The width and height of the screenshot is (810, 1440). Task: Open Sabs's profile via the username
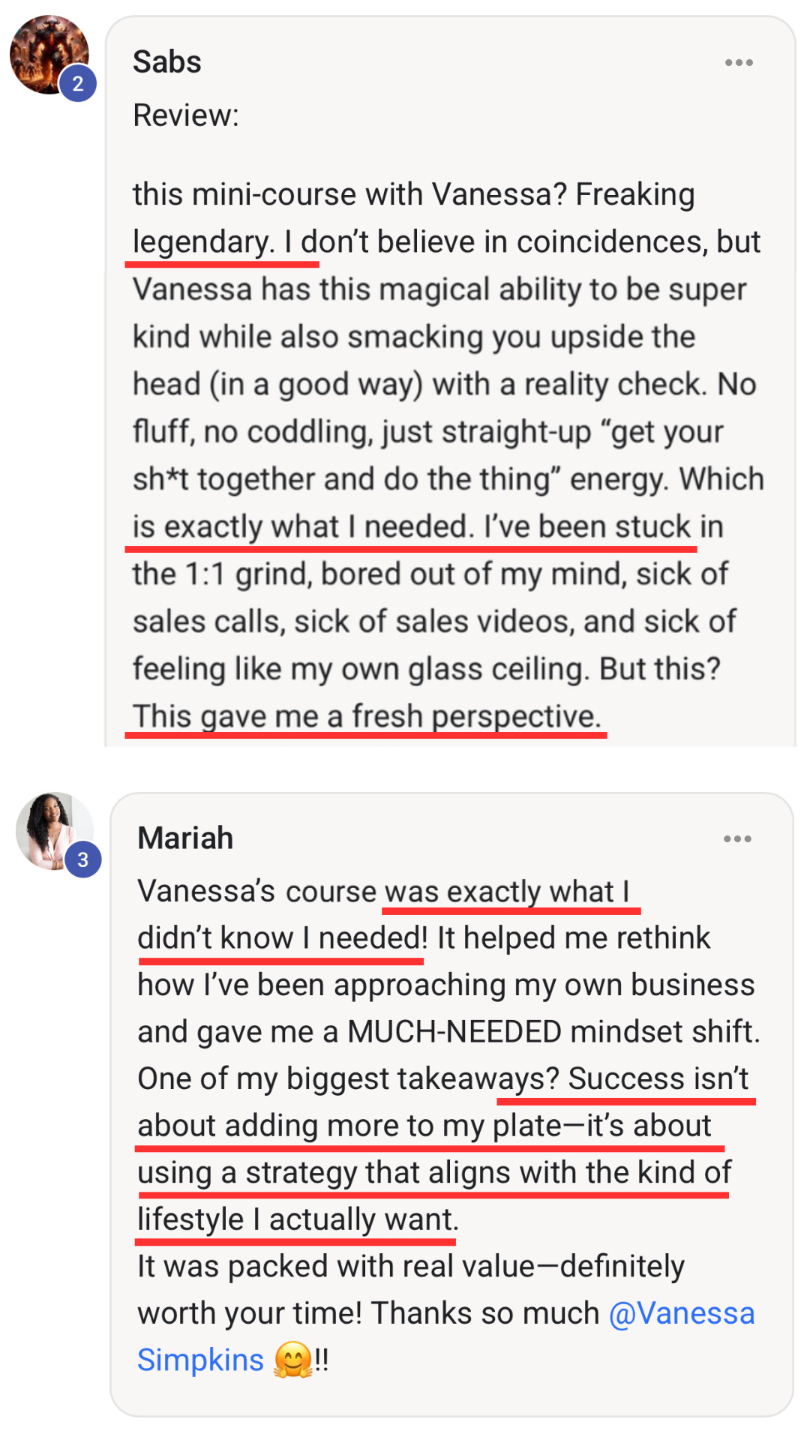click(167, 62)
